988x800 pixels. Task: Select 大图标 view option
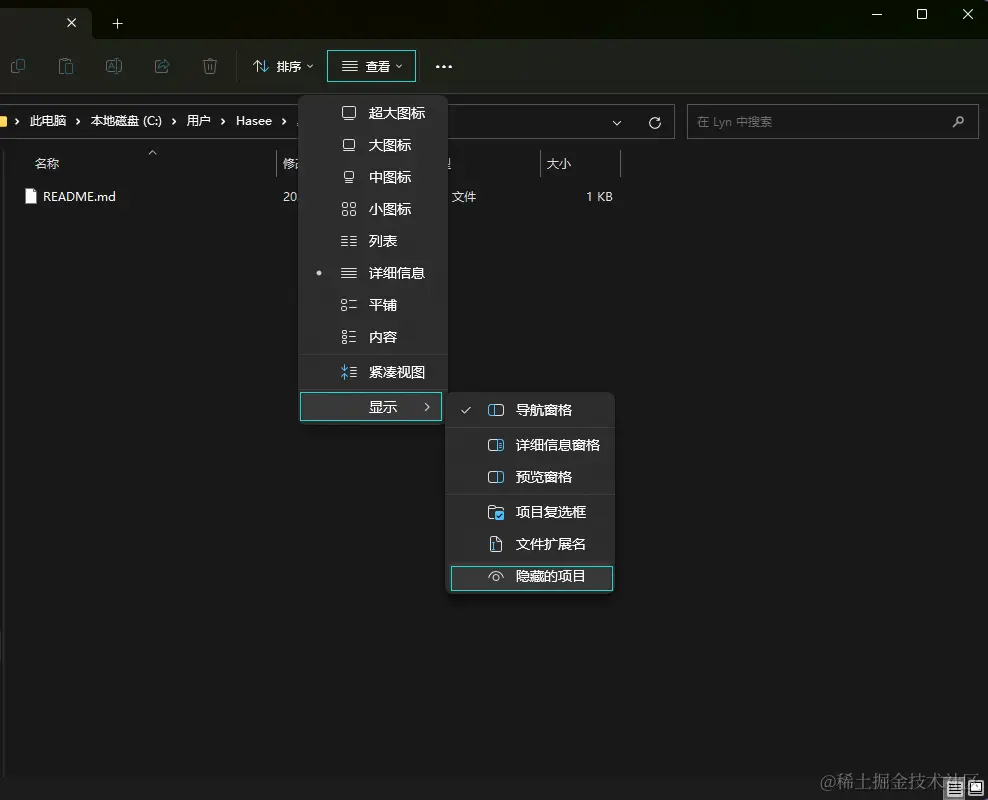373,145
